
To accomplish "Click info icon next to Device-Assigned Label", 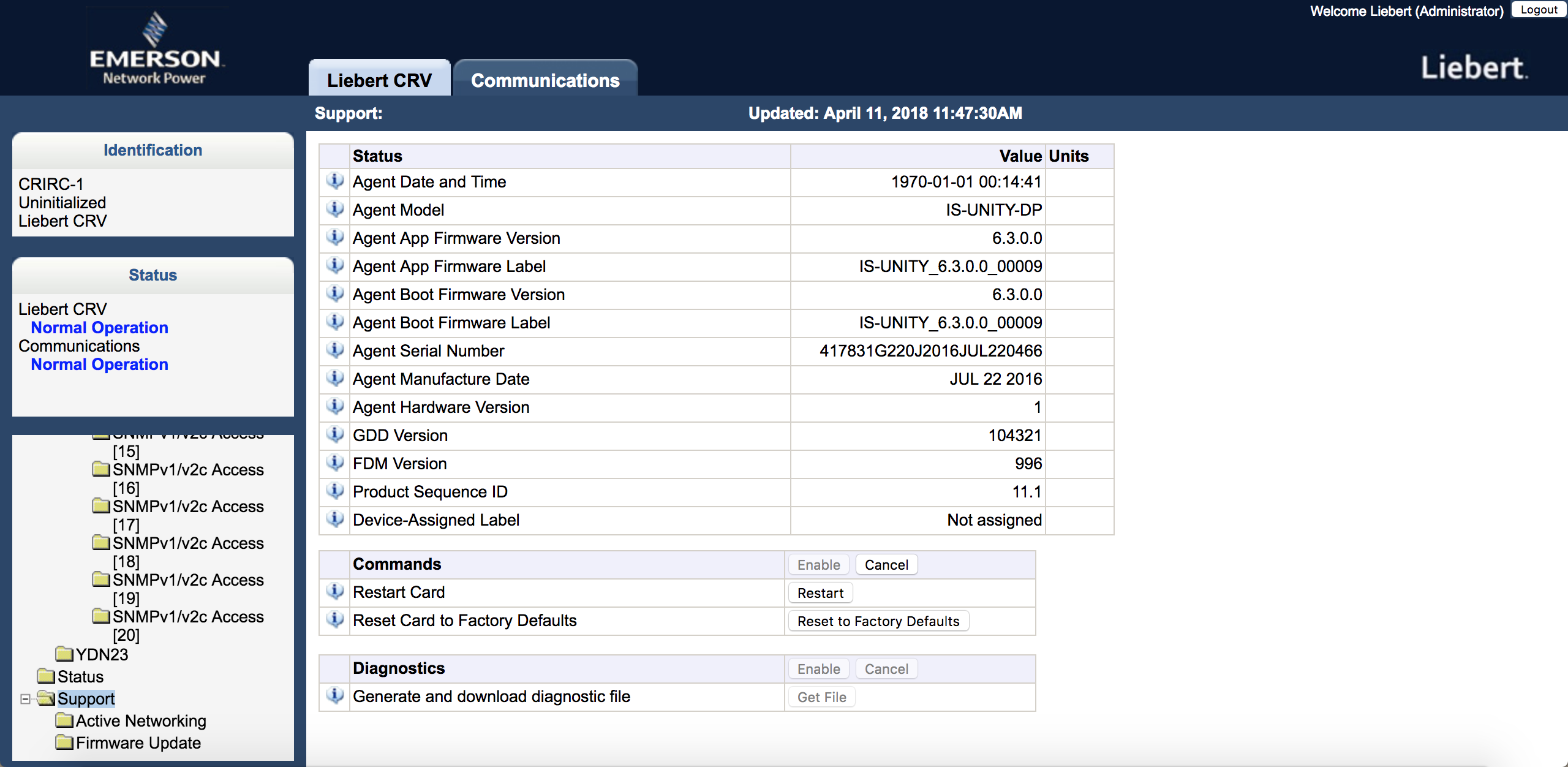I will (x=334, y=520).
